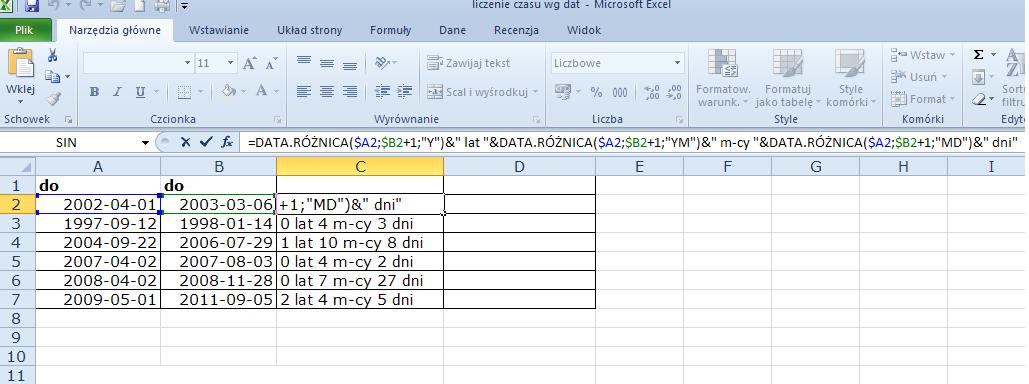Open the Schowek dialog launcher
This screenshot has width=1029, height=384.
pyautogui.click(x=68, y=120)
